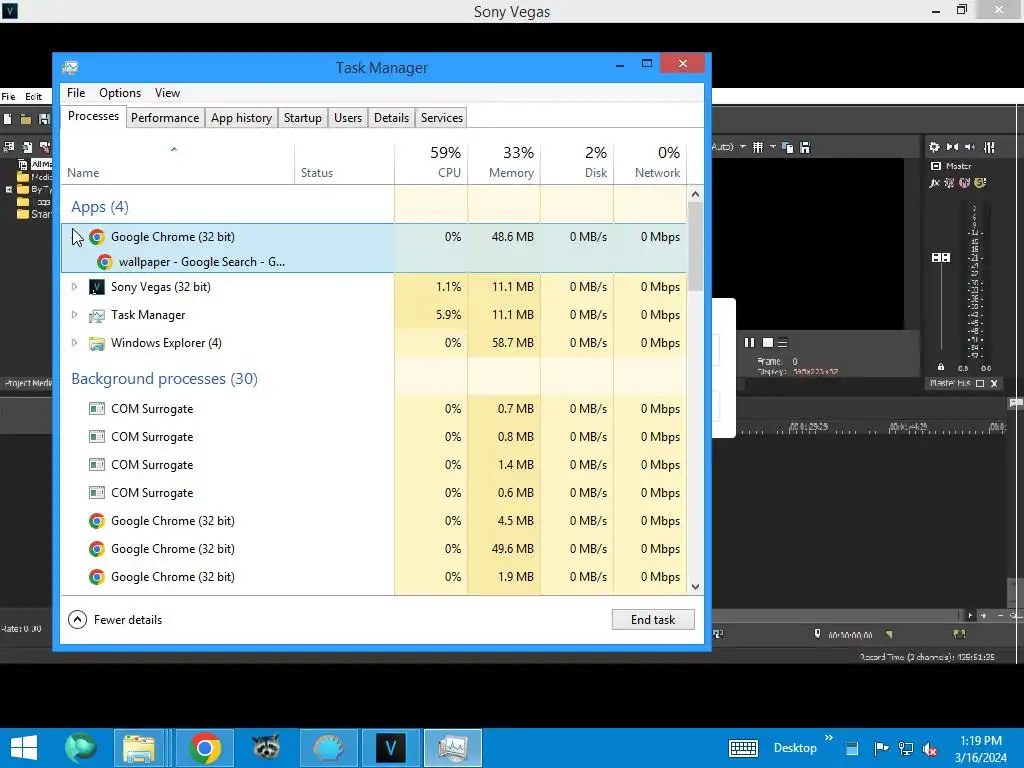The width and height of the screenshot is (1024, 768).
Task: Toggle lock fader channels icon in Master Bus
Action: pos(941,367)
